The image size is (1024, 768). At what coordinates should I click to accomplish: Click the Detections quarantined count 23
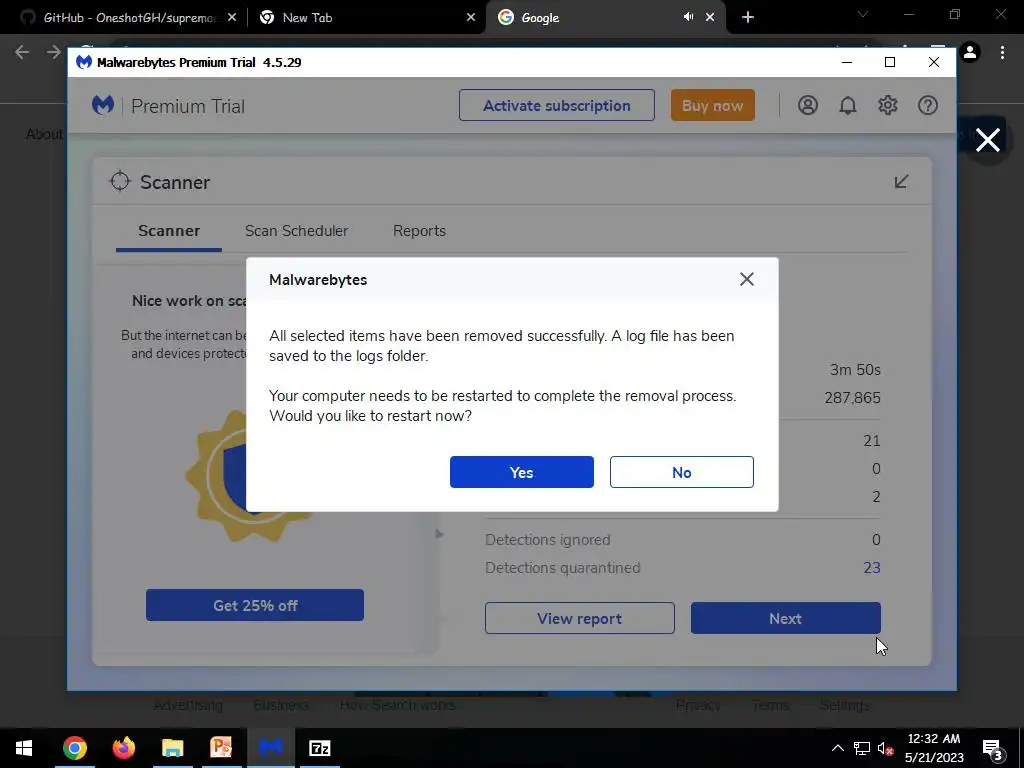coord(872,568)
